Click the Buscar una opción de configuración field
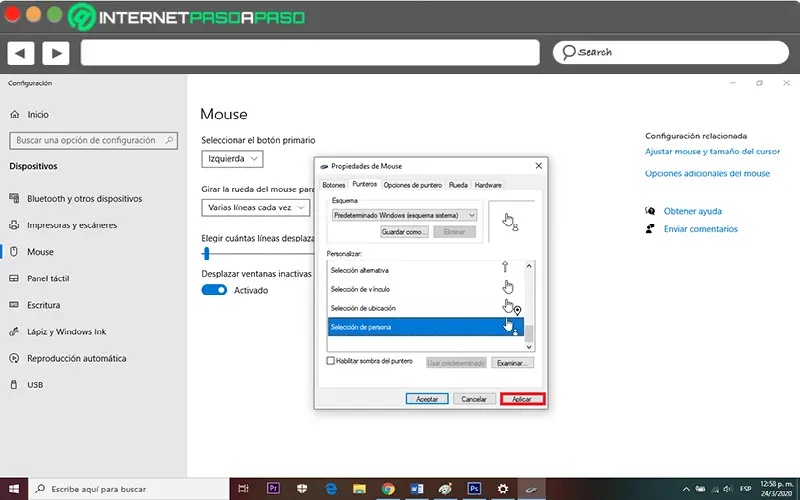The image size is (800, 500). 93,140
